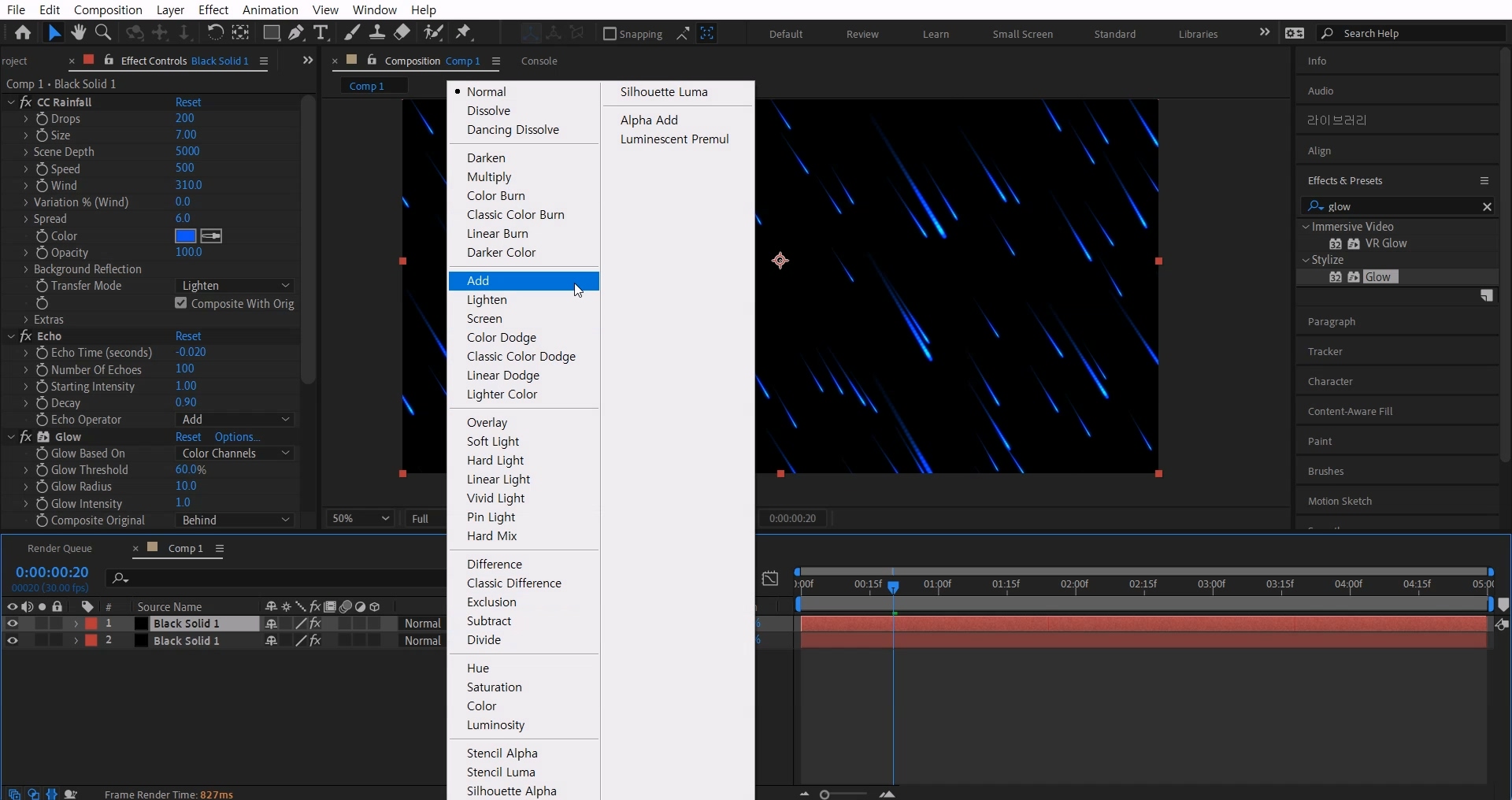Collapse the CC Rainfall effect

[11, 102]
